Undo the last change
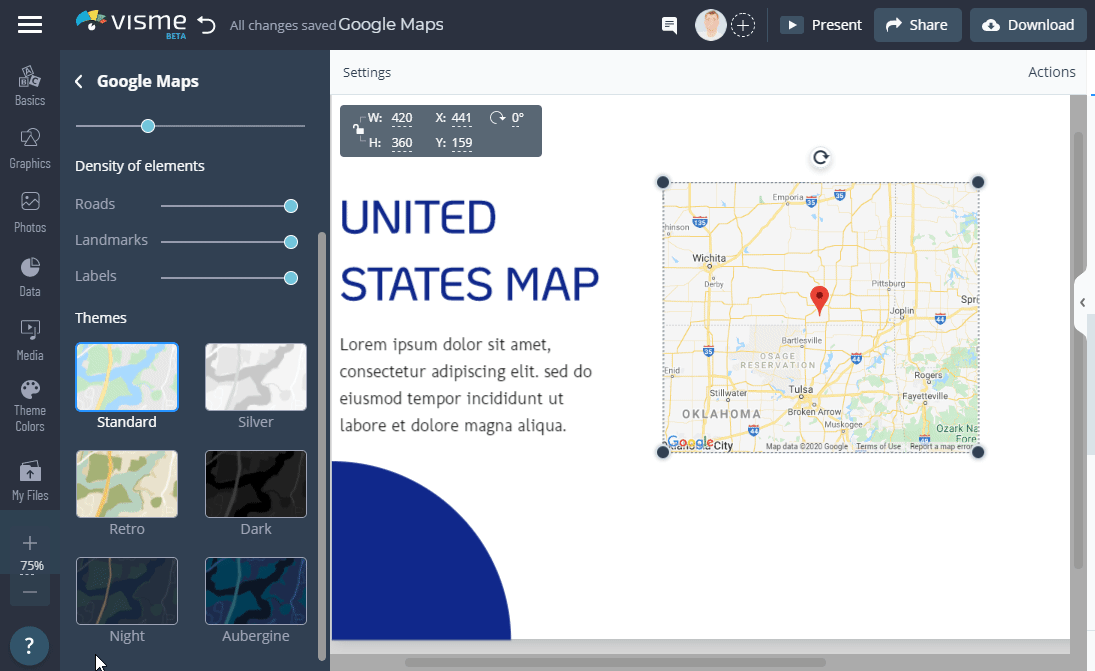 207,25
